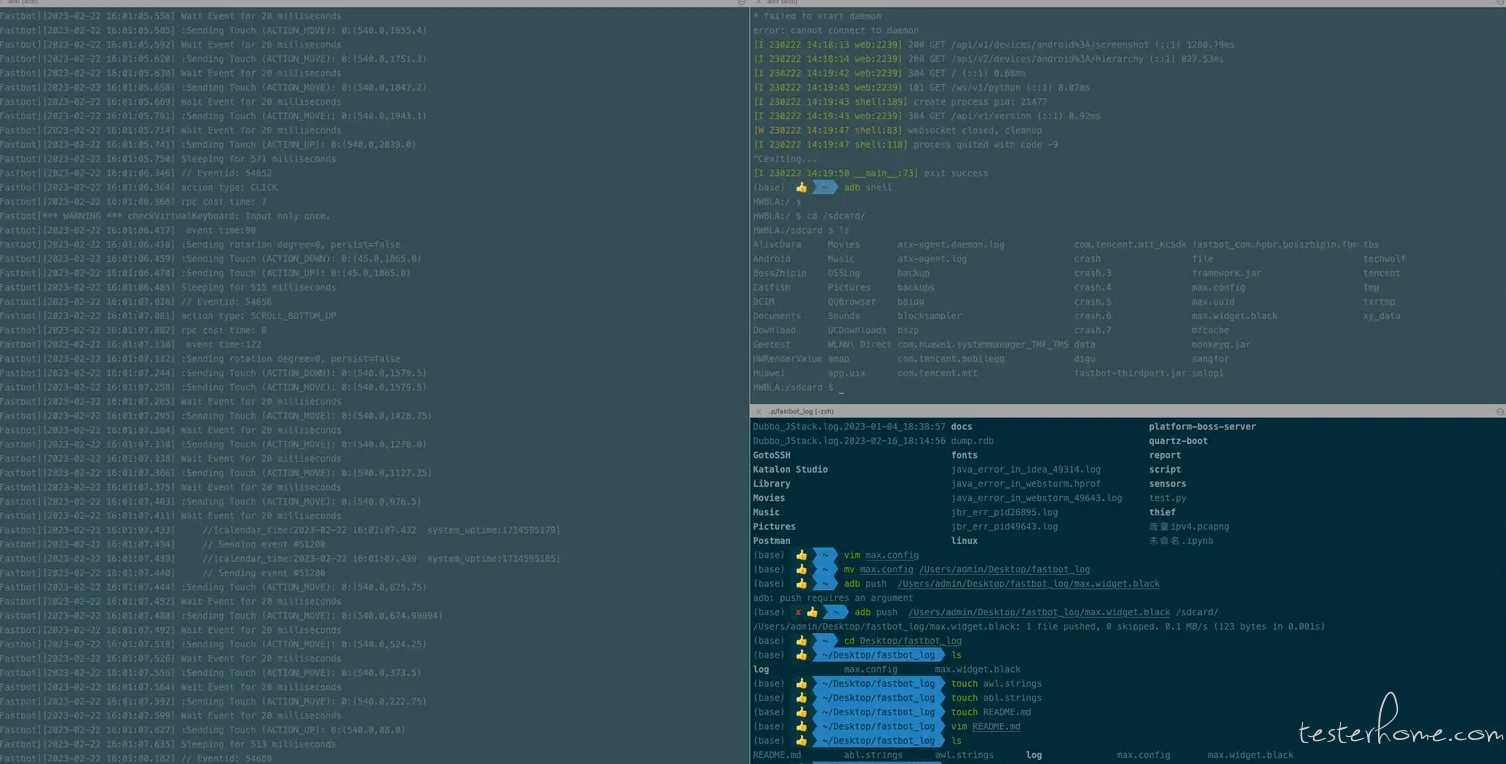Image resolution: width=1506 pixels, height=764 pixels.
Task: Click 'rpc cost time: 7' log line
Action: [x=133, y=202]
